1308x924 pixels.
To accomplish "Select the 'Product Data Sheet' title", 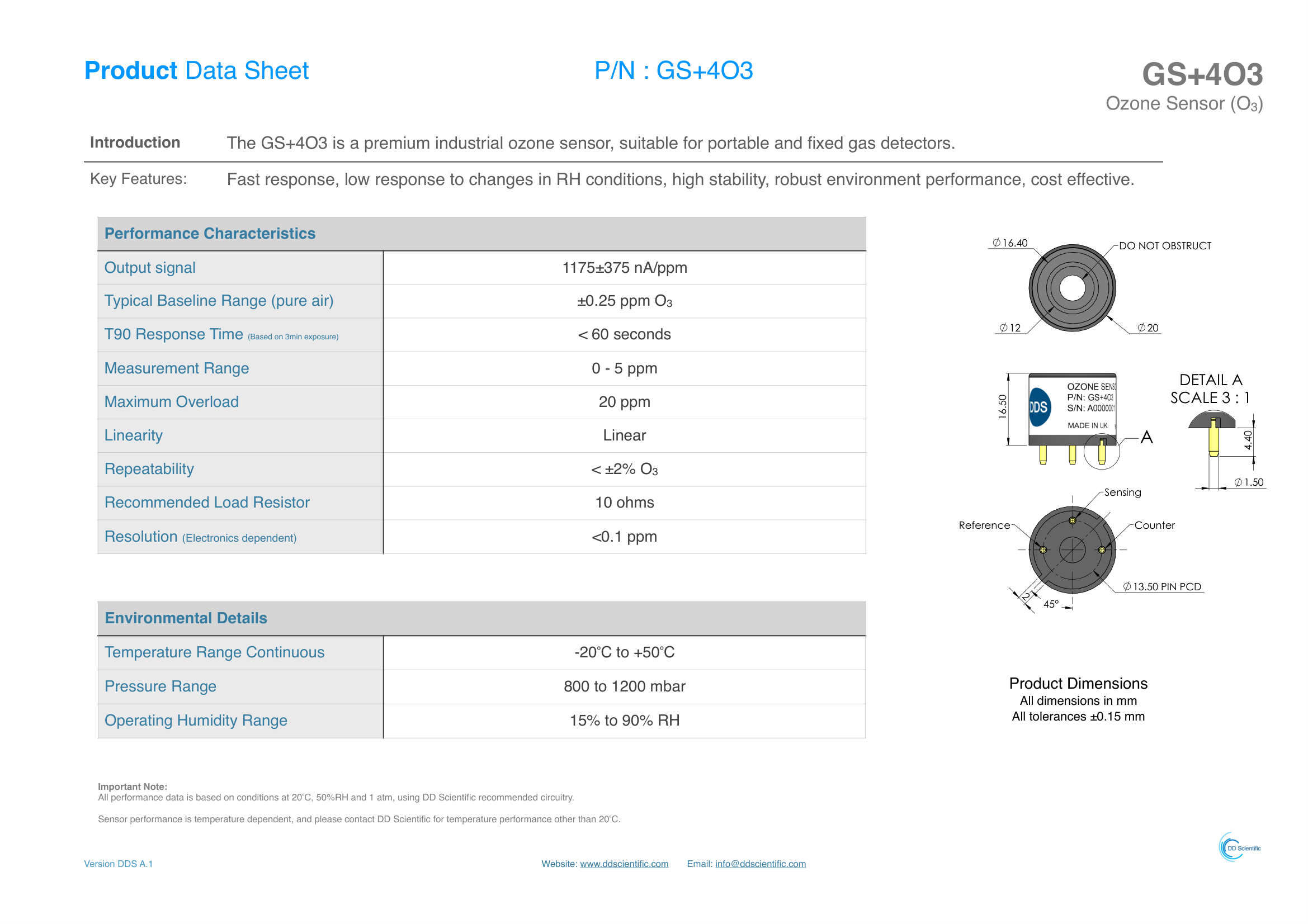I will (x=196, y=70).
